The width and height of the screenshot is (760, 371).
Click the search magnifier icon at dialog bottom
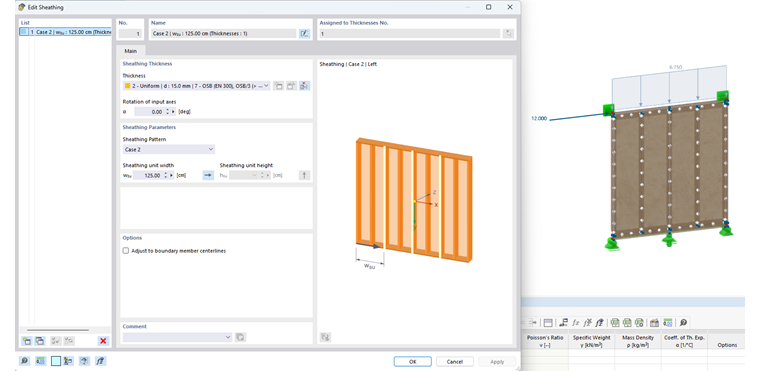click(x=24, y=361)
